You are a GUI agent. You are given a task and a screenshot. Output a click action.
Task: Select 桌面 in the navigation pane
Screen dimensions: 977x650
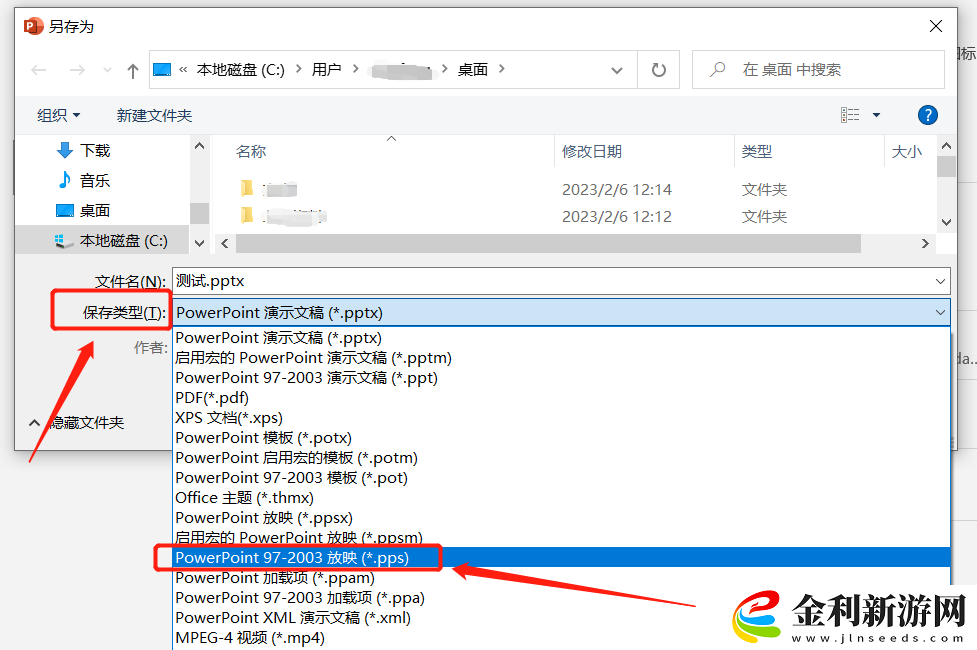tap(83, 210)
